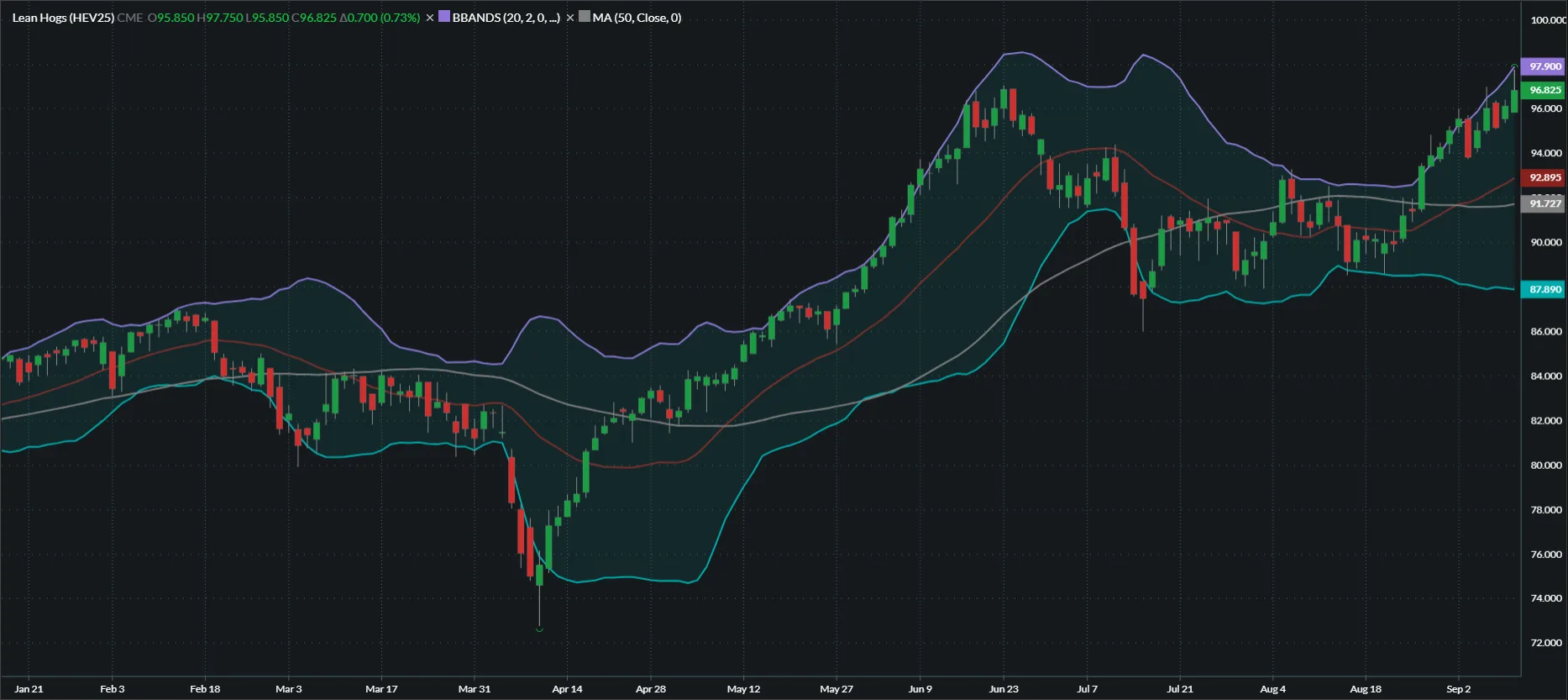
Task: Click the purple BBANDS color swatch
Action: click(x=444, y=17)
